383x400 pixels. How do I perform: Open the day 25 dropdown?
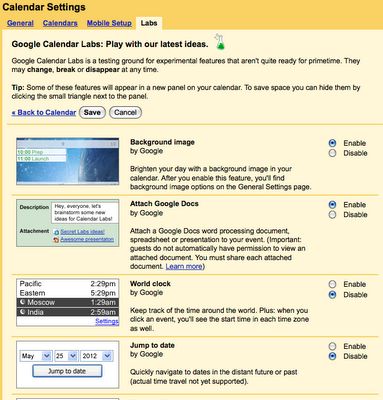(66, 356)
